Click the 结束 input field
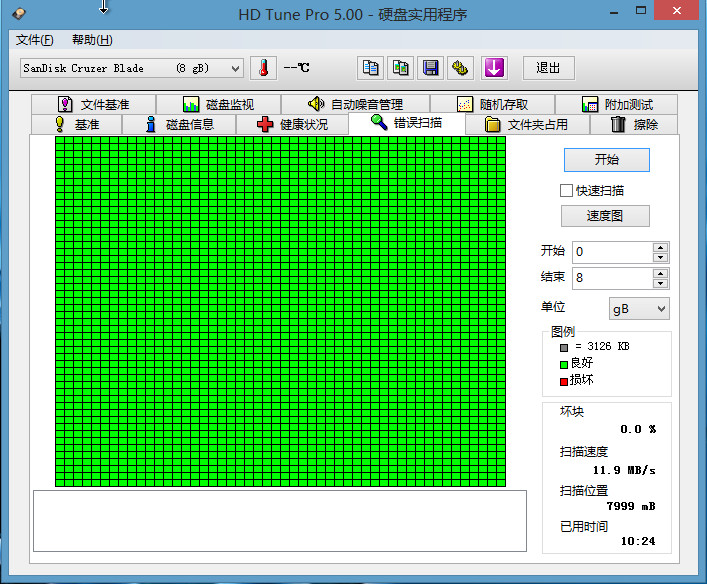707x584 pixels. pyautogui.click(x=611, y=278)
